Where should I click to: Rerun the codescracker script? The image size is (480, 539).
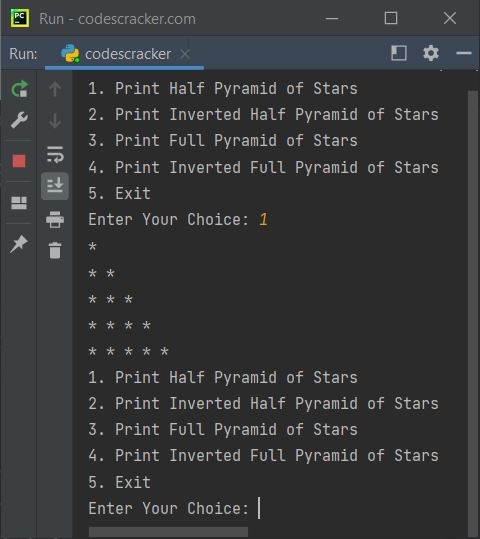coord(19,89)
